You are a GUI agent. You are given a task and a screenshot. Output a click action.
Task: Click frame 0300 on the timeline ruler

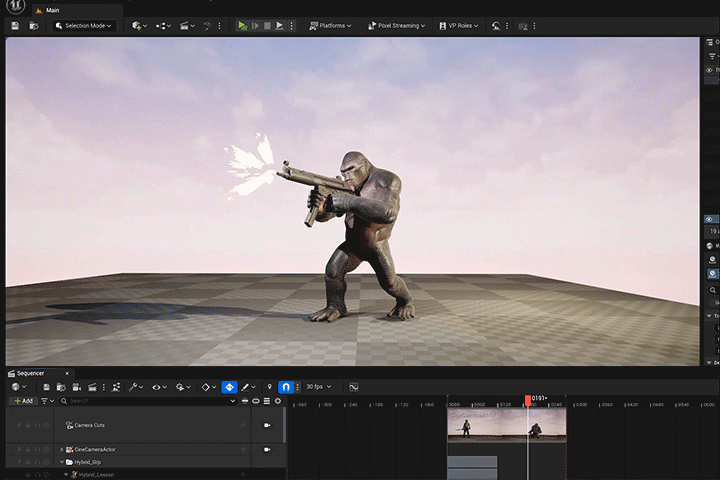(581, 405)
